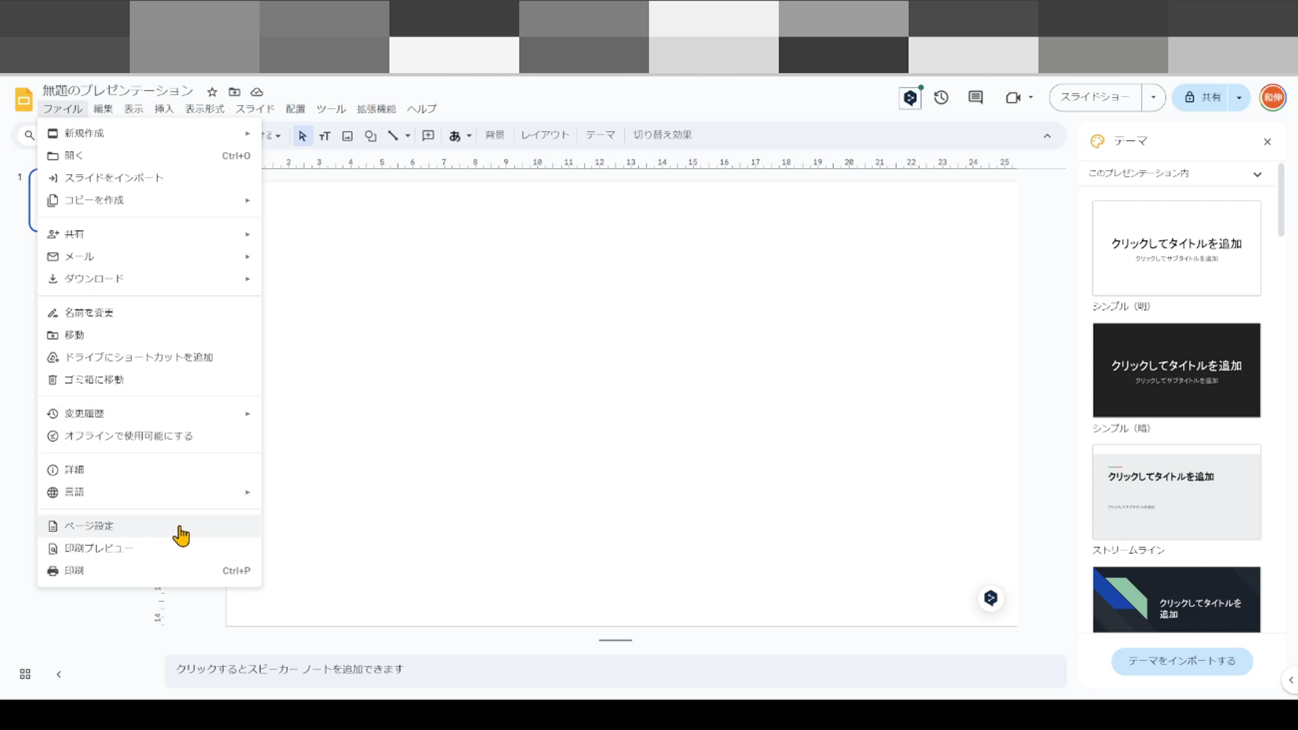Open スライドショー options dropdown arrow
Screen dimensions: 1298x730
(1153, 97)
